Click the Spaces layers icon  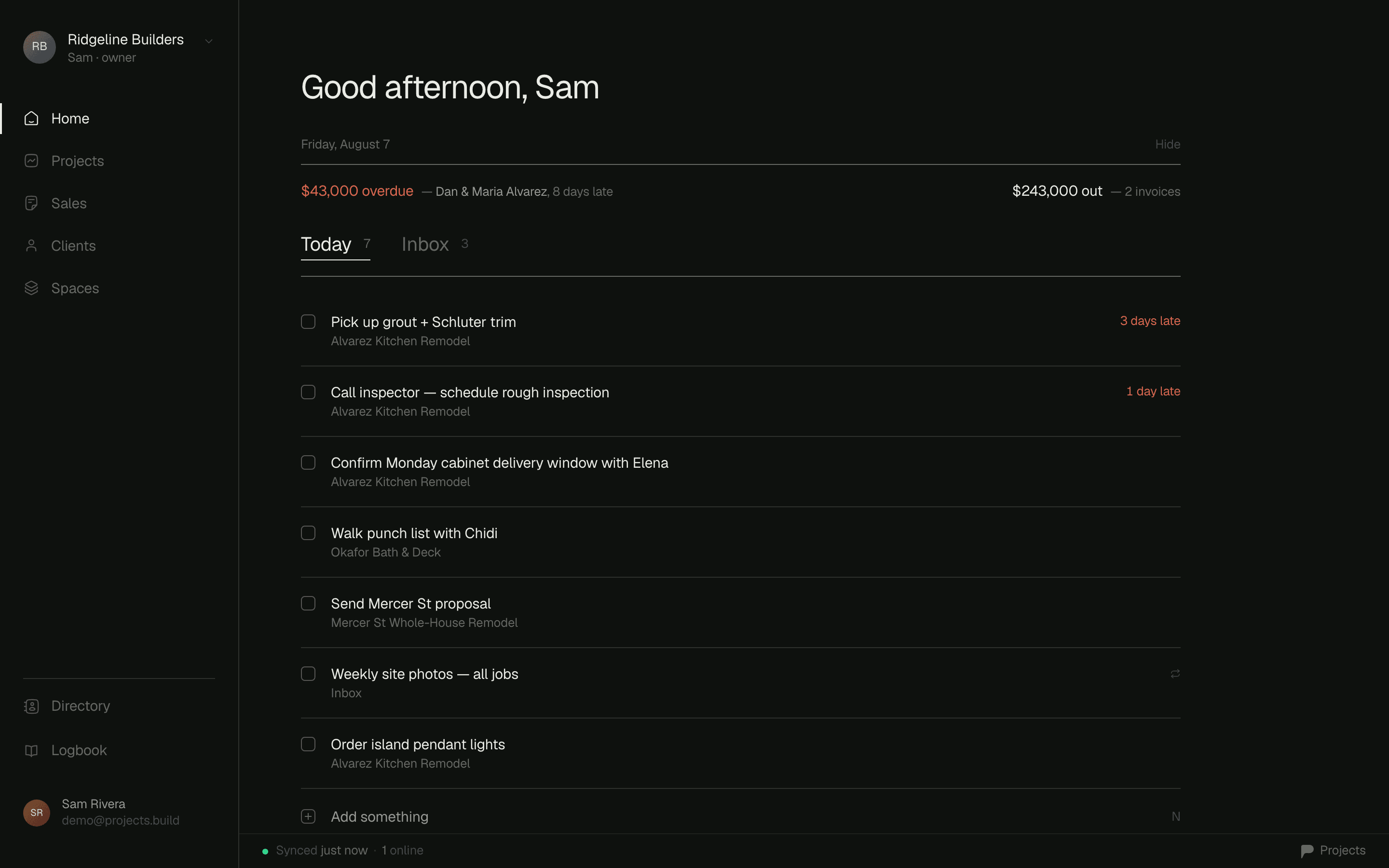pyautogui.click(x=31, y=288)
